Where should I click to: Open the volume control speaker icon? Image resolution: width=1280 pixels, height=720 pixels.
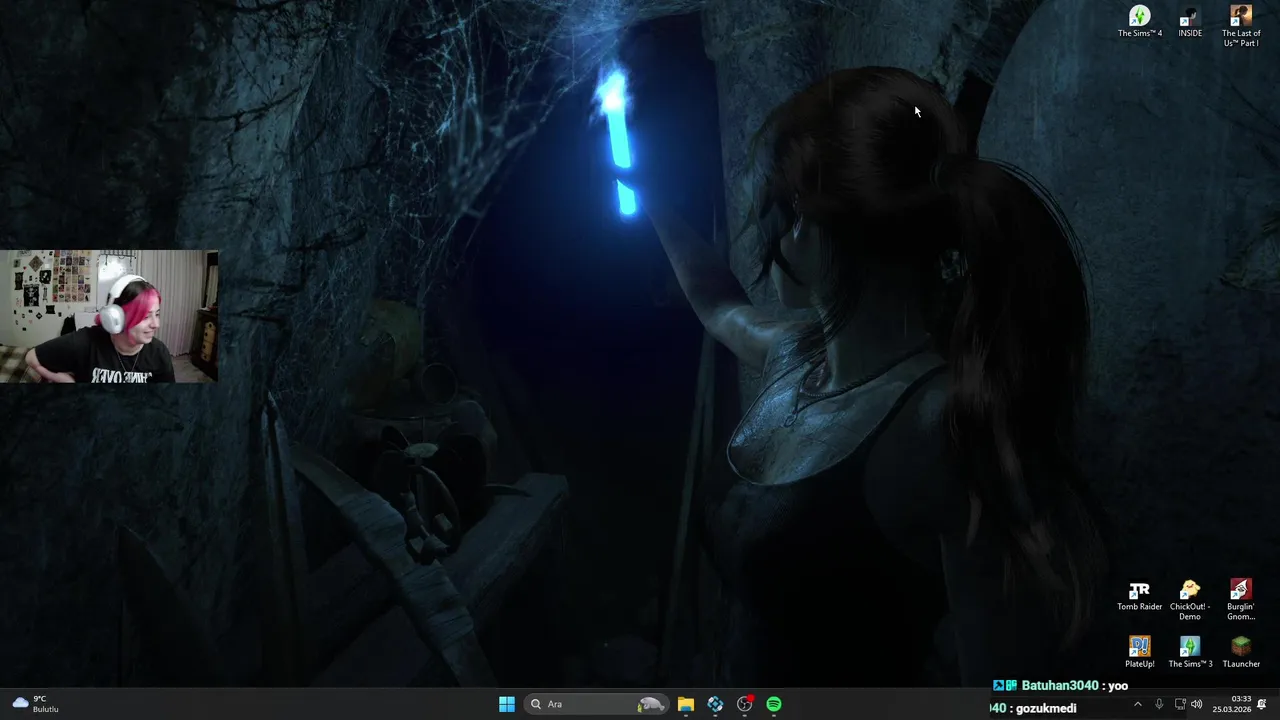(x=1197, y=704)
